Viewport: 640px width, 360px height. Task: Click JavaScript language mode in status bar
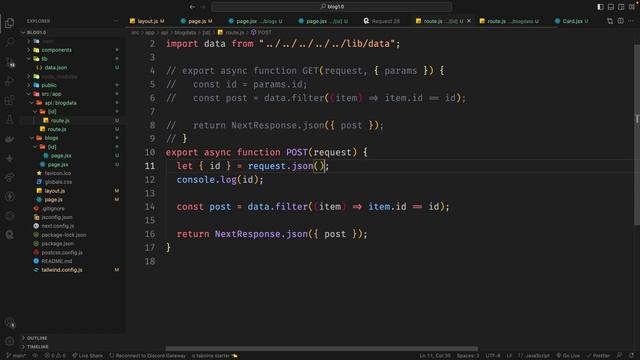coord(534,356)
